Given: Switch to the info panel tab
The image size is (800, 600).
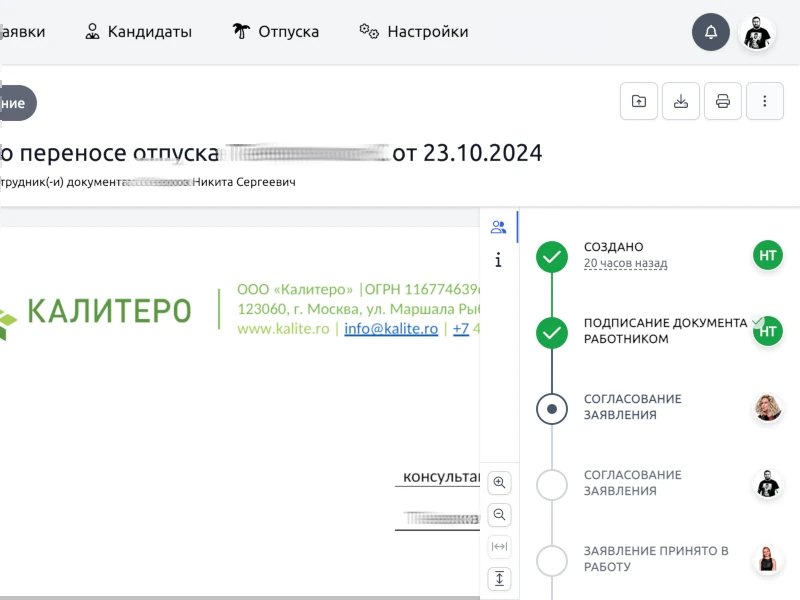Looking at the screenshot, I should [498, 260].
